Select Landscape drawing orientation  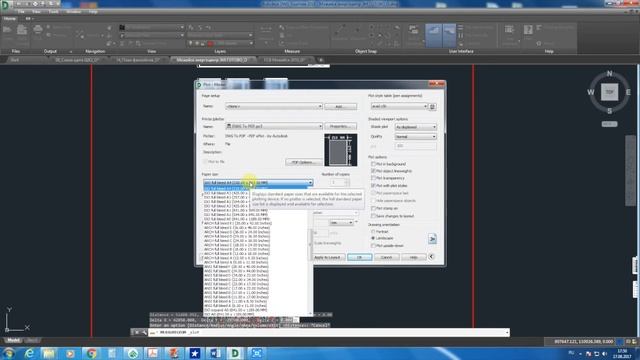(x=373, y=238)
